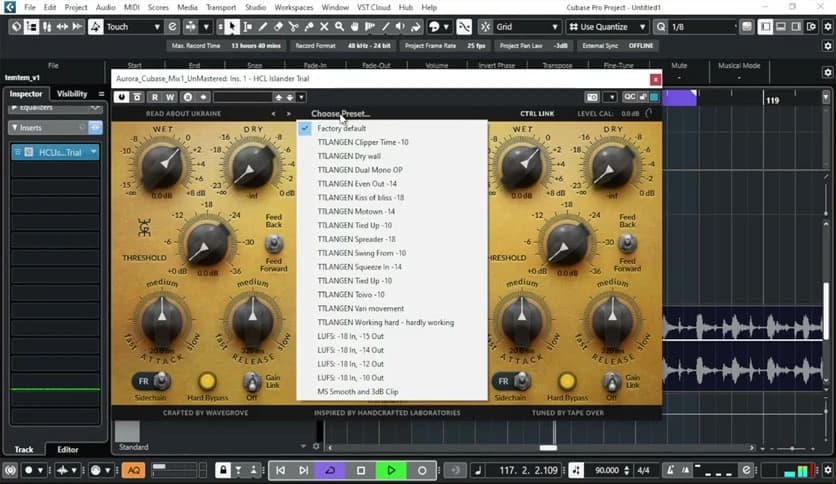Viewport: 836px width, 484px height.
Task: Click the plugin QC quick controls button
Action: pyautogui.click(x=630, y=96)
